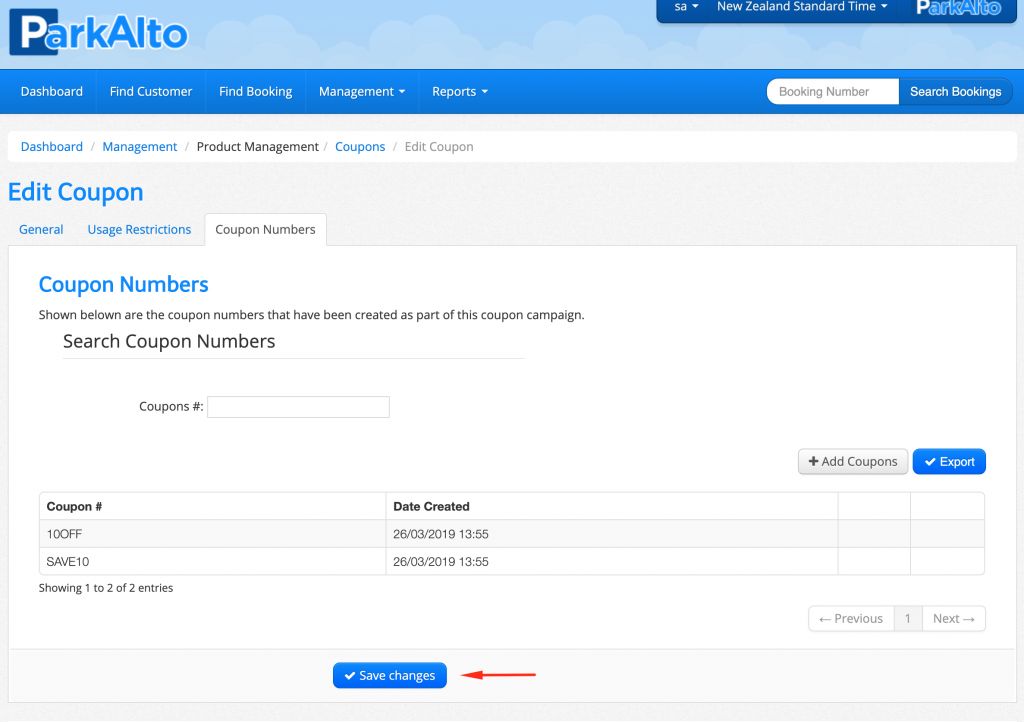Click the ParkAlto logo in header
The image size is (1024, 722).
coord(98,34)
